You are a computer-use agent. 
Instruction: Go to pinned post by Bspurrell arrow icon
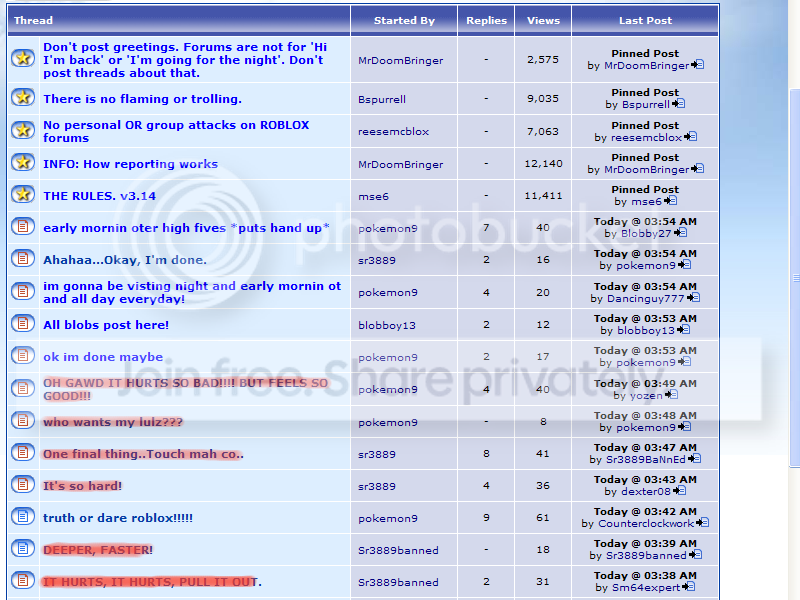(679, 104)
